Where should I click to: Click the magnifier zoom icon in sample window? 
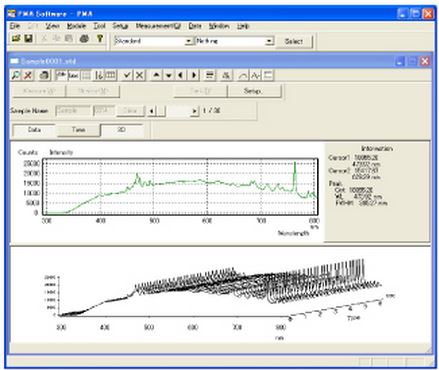pyautogui.click(x=16, y=75)
